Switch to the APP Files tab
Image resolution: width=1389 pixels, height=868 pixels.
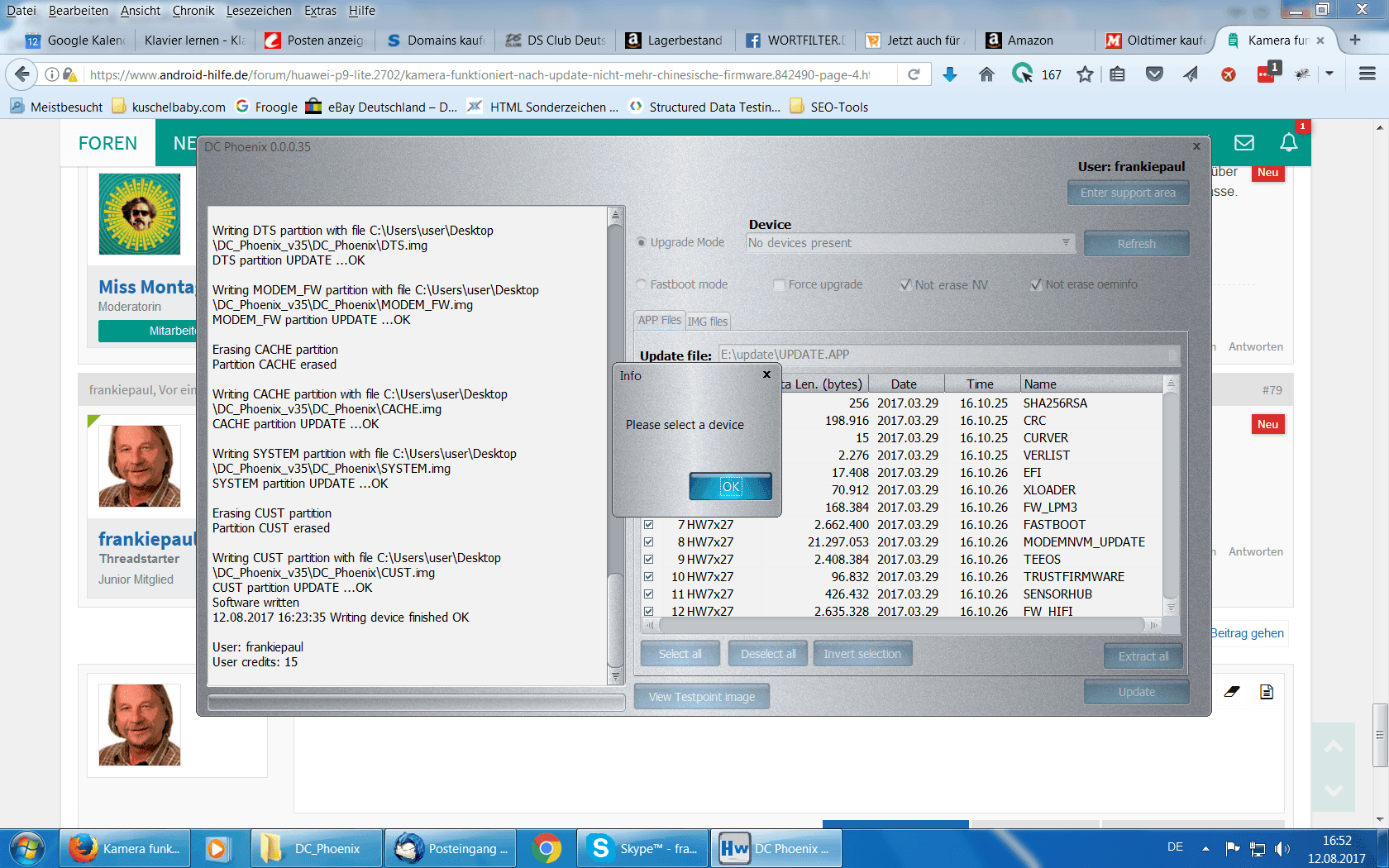(x=659, y=320)
